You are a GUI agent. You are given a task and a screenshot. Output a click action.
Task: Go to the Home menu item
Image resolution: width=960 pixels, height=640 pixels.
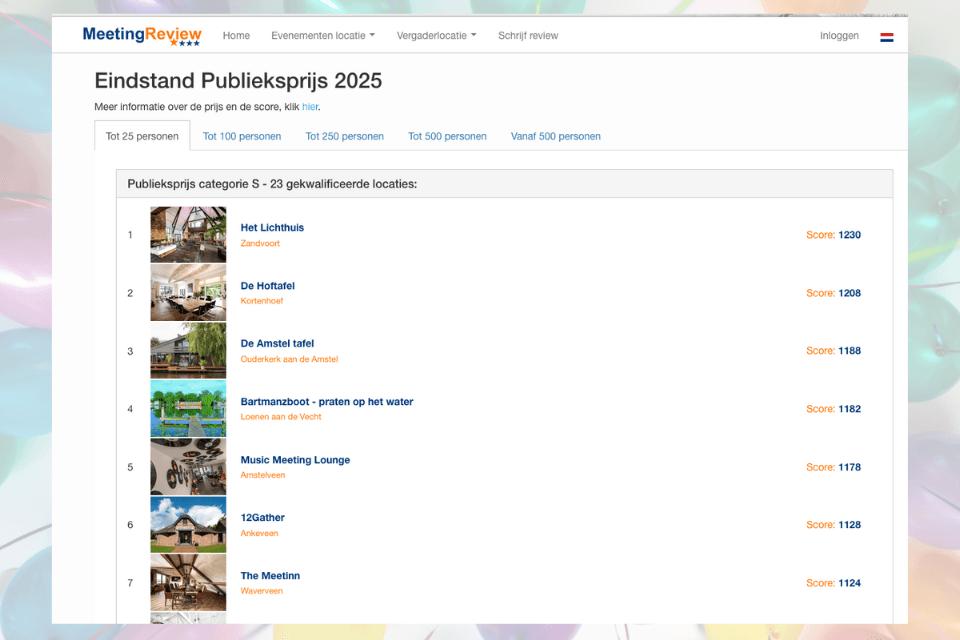click(x=236, y=36)
